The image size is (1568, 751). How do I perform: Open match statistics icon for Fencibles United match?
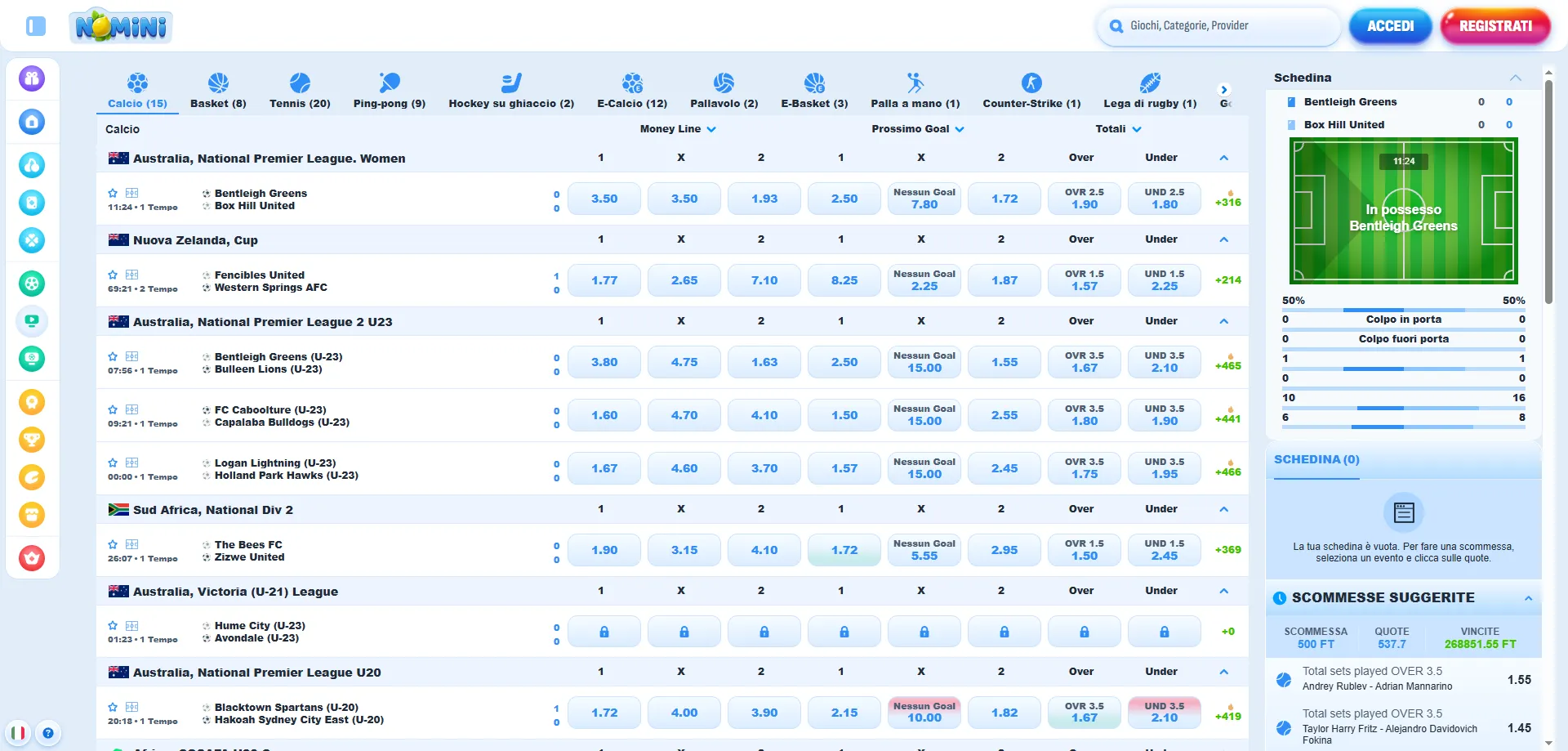point(131,275)
